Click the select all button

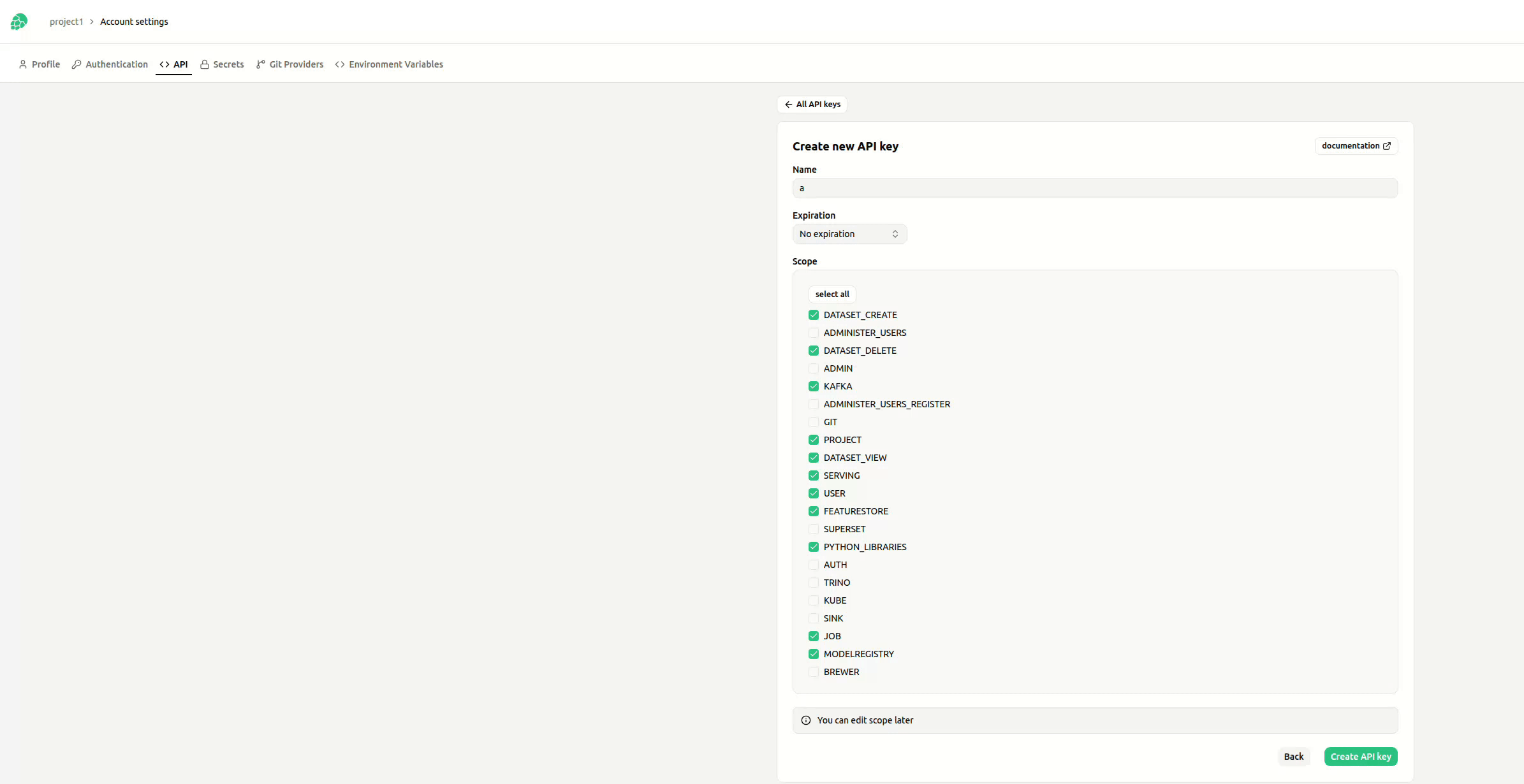pyautogui.click(x=832, y=294)
